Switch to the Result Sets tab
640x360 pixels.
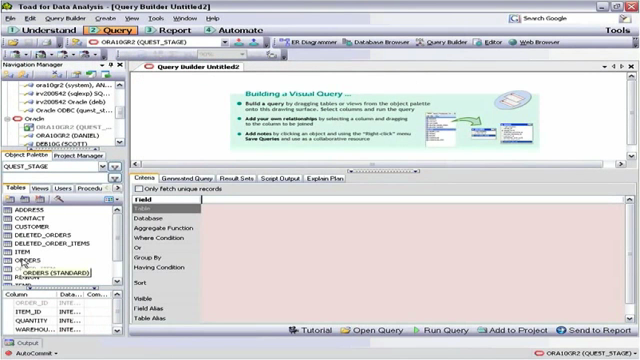click(x=236, y=178)
